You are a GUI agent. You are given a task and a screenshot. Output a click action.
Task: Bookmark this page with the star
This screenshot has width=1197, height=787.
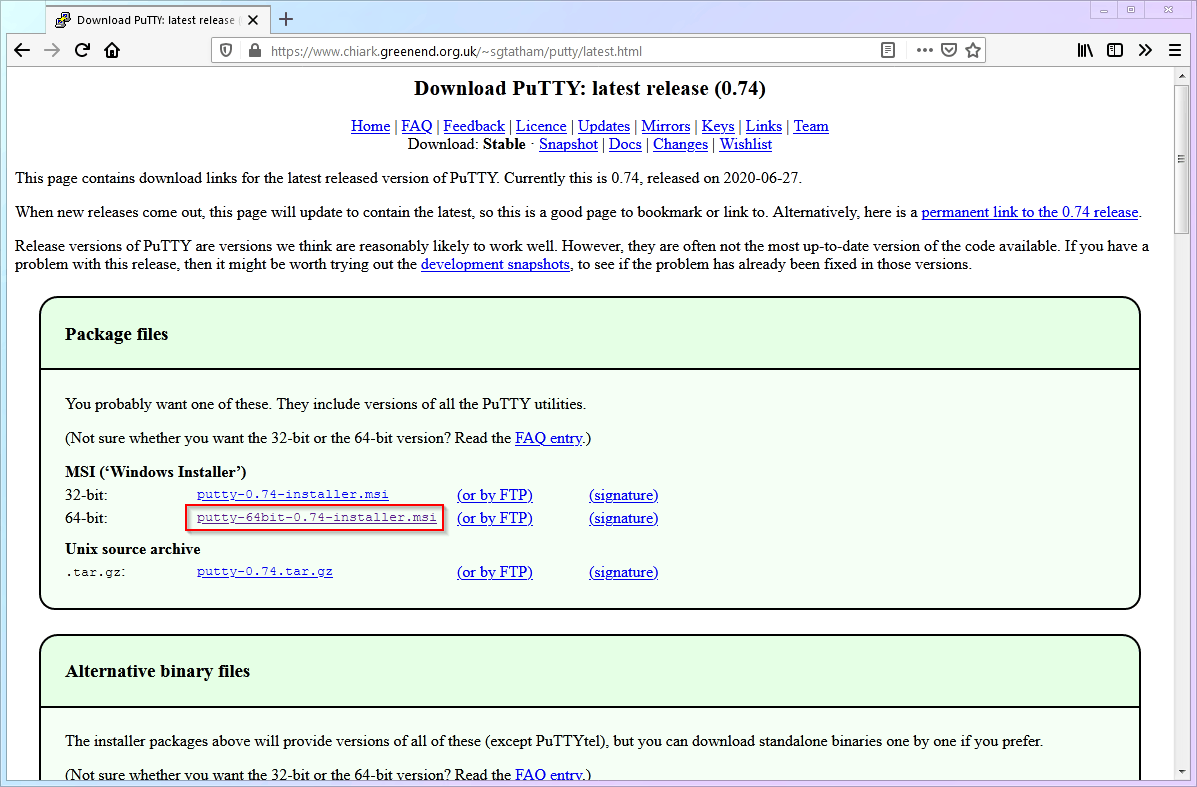click(972, 51)
